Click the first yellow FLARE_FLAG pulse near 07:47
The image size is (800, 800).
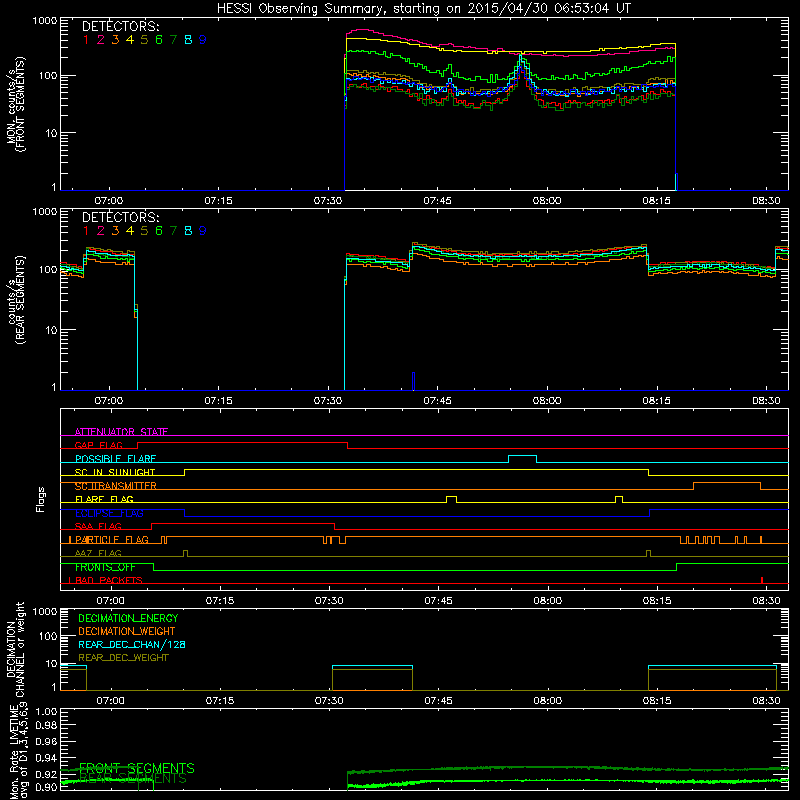(x=451, y=497)
